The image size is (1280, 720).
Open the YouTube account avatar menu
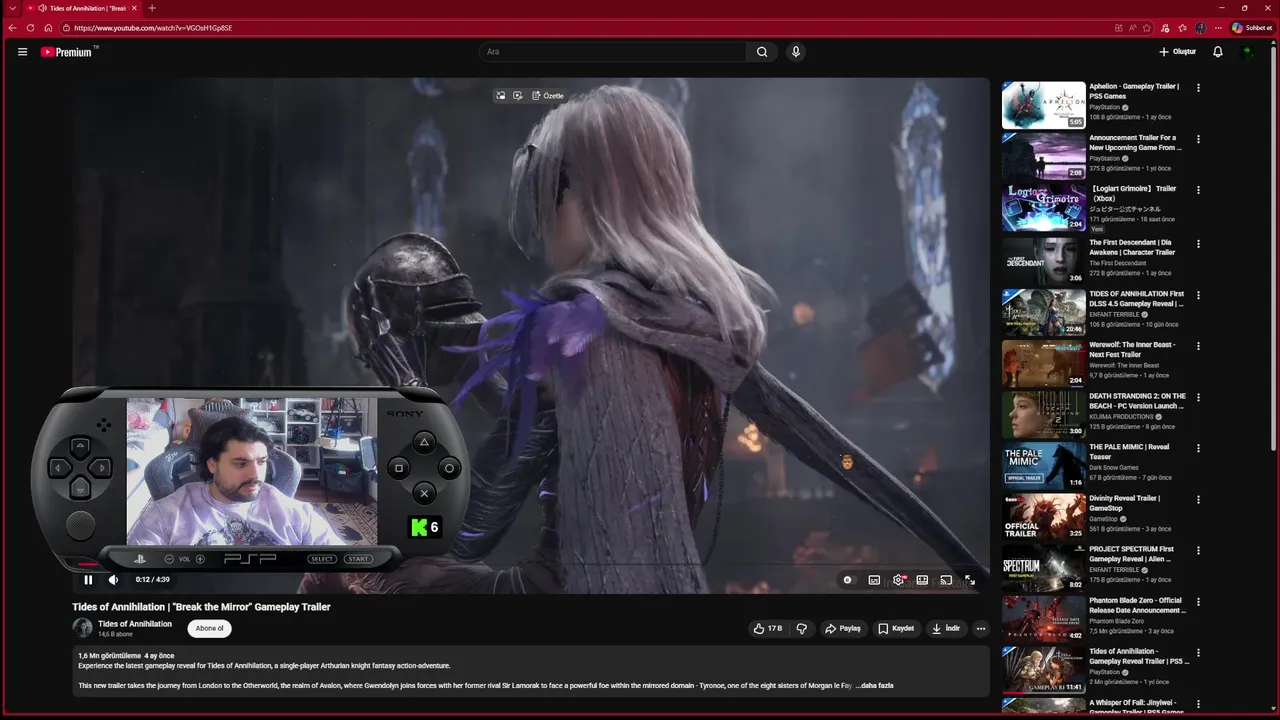(x=1248, y=52)
